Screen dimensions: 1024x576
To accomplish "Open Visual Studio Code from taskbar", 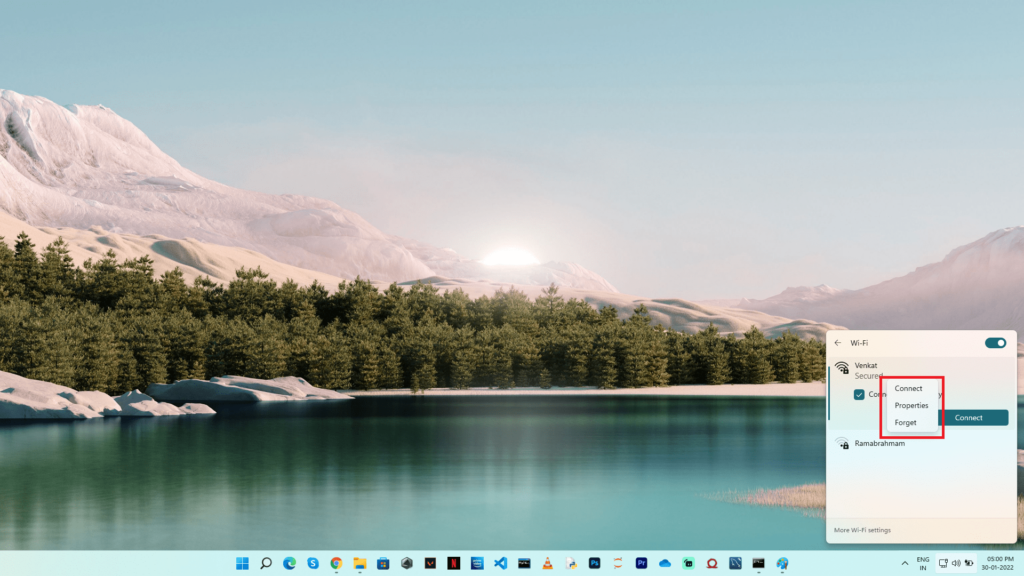I will [x=500, y=563].
